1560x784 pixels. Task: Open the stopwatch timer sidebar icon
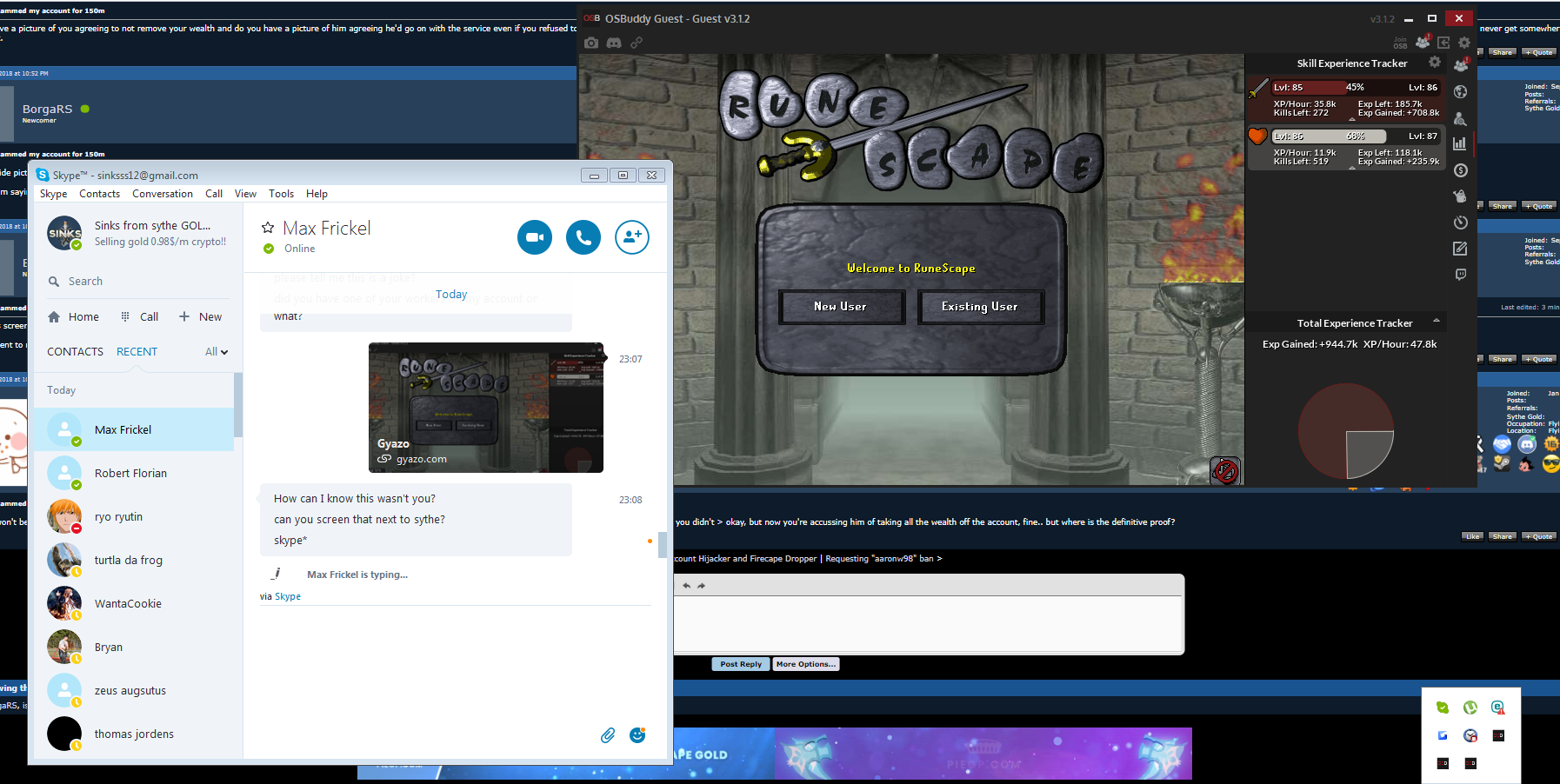click(1460, 223)
